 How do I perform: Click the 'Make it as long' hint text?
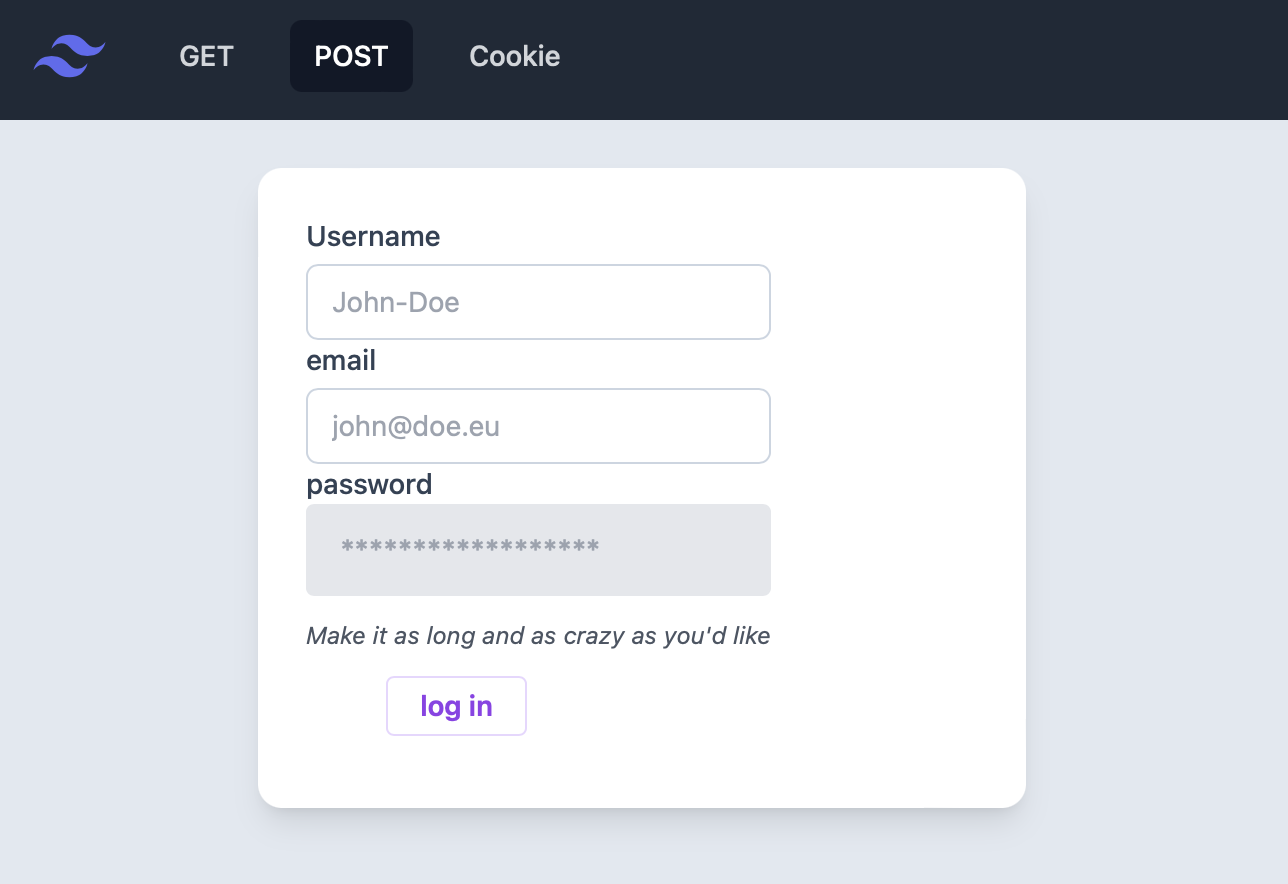coord(538,636)
